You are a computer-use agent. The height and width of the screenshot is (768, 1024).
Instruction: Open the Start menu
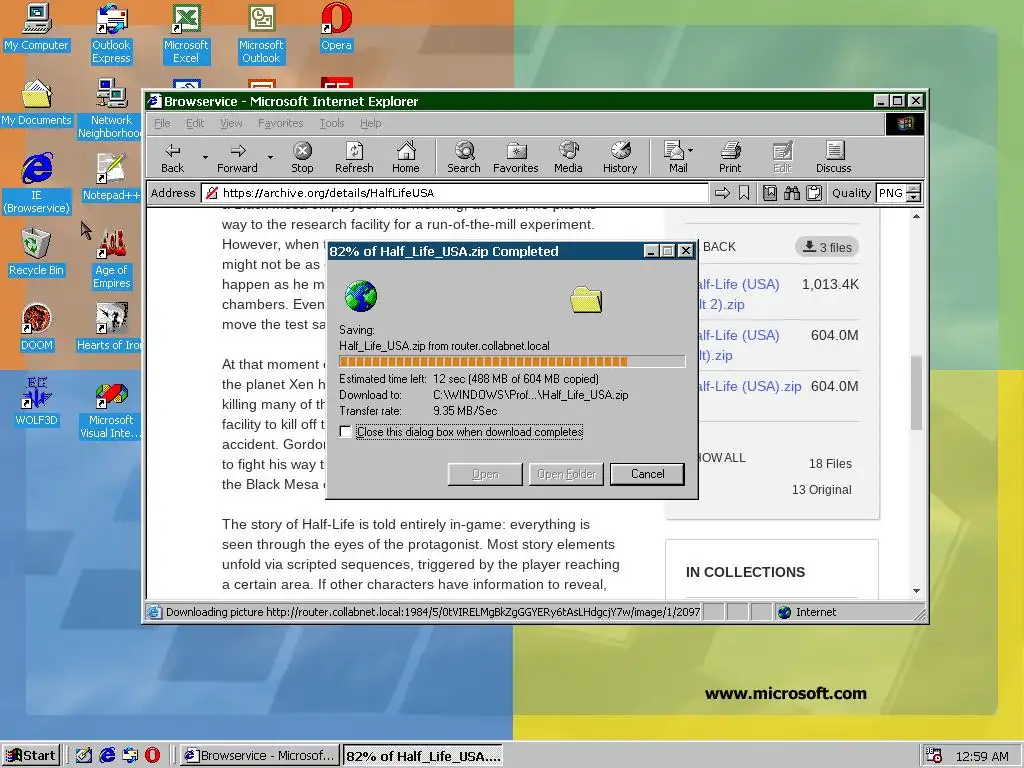tap(31, 756)
